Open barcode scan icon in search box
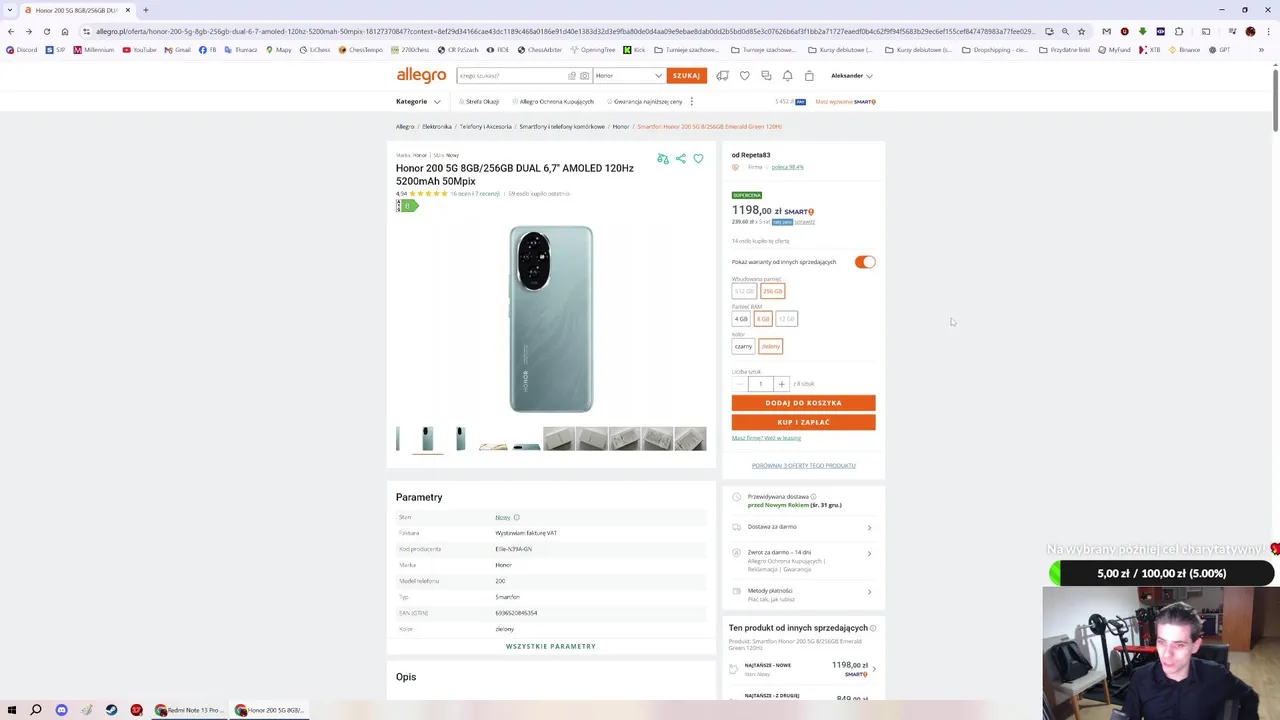1280x720 pixels. [x=572, y=76]
